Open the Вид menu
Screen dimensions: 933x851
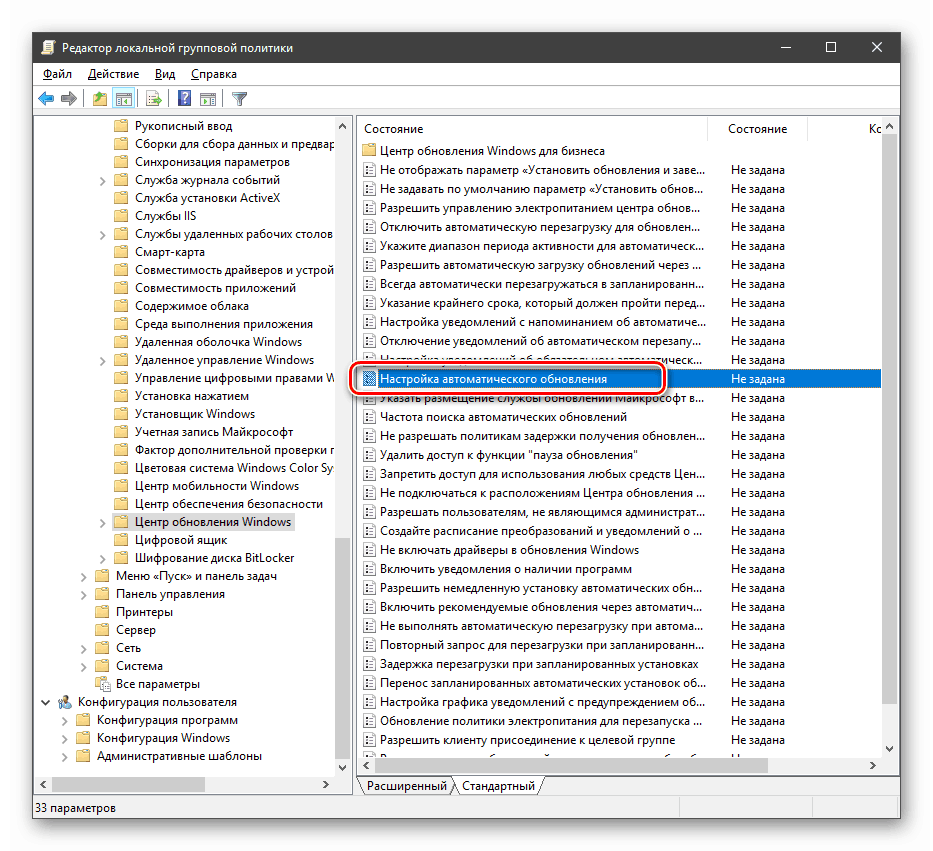(x=165, y=74)
